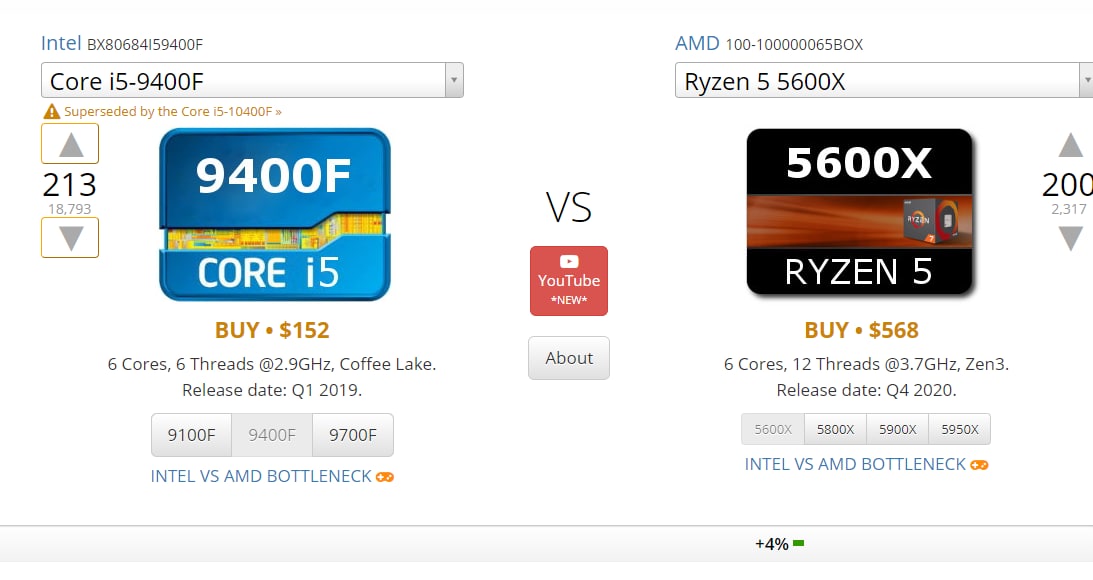Screen dimensions: 1093x580
Task: Upvote the Core i5-9400F
Action: click(x=70, y=144)
